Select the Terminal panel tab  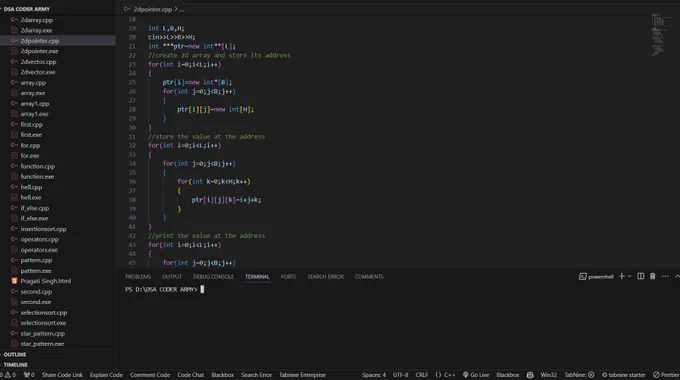257,276
